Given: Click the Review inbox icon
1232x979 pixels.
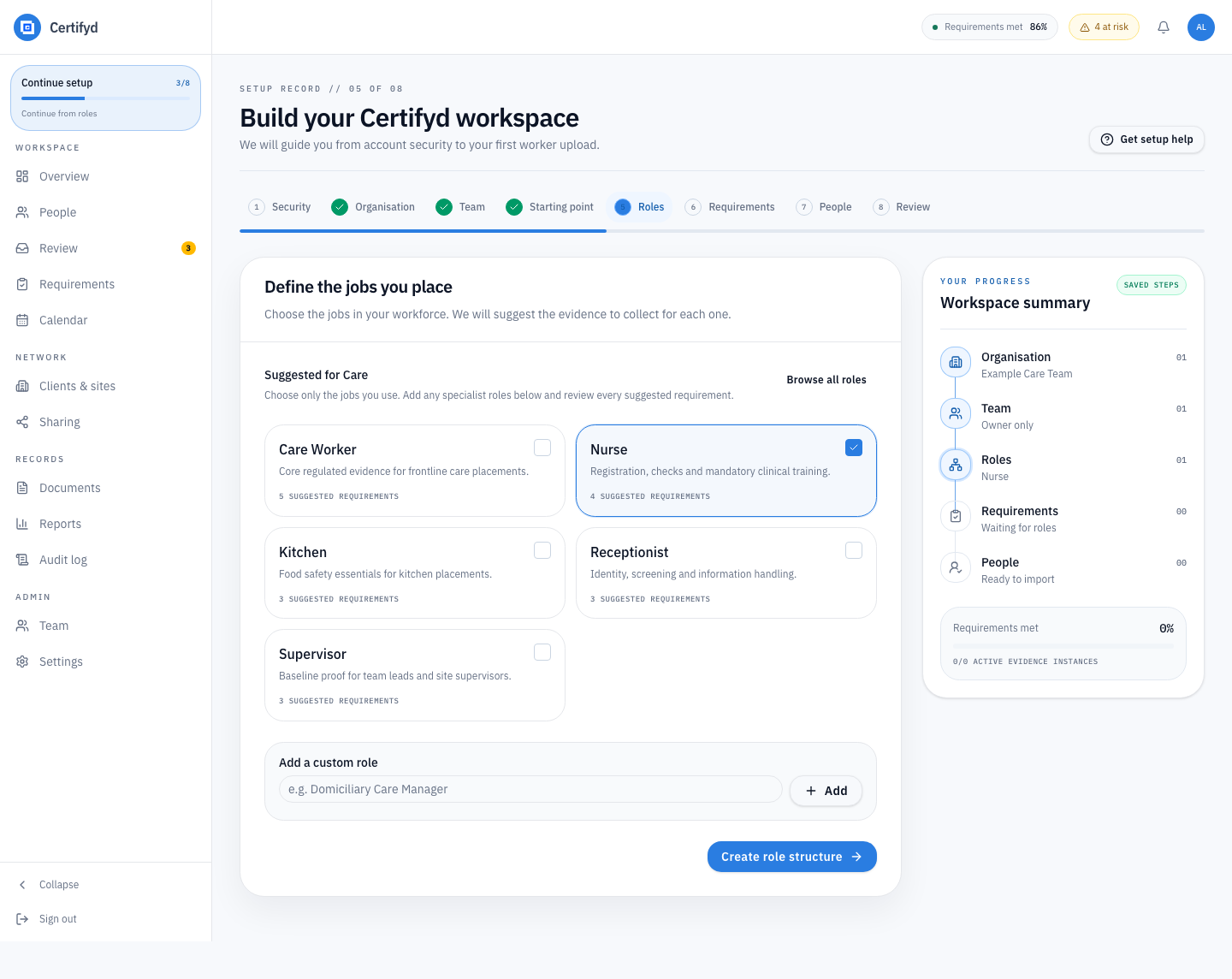Looking at the screenshot, I should point(22,248).
